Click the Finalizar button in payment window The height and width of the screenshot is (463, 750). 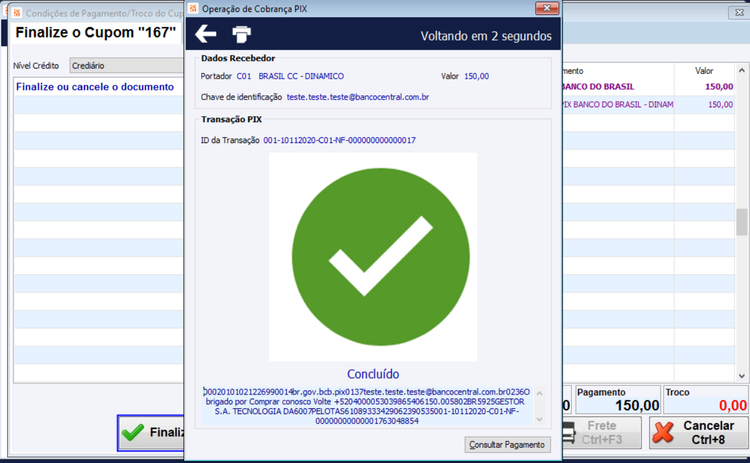pos(151,432)
